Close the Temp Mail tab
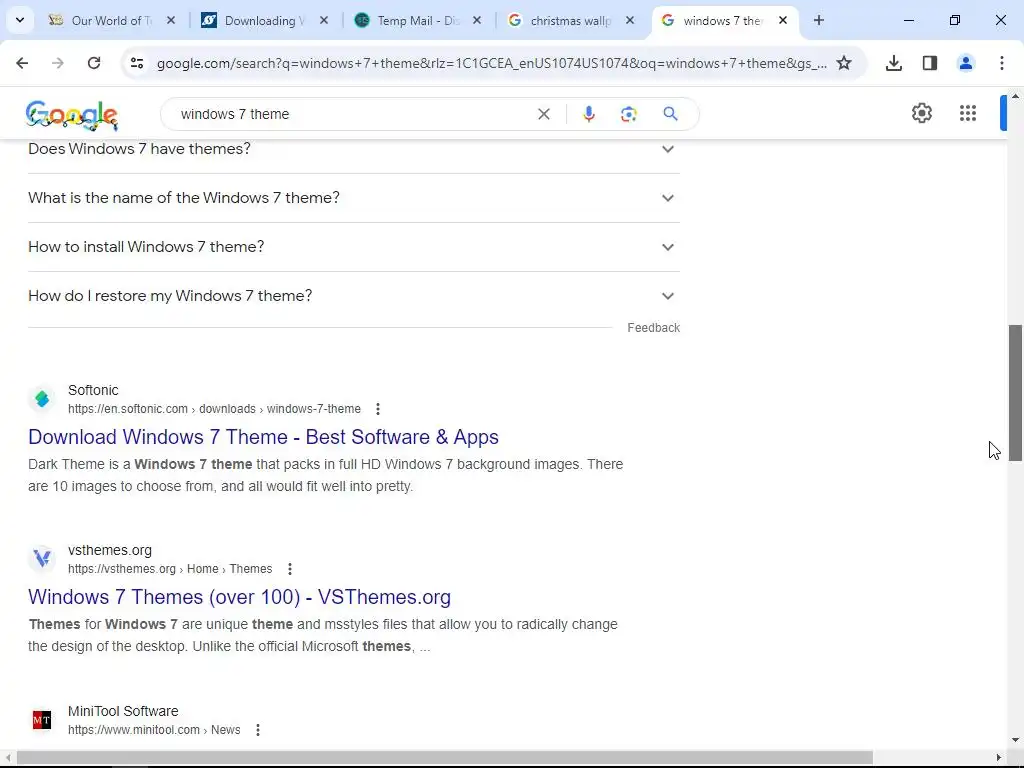Image resolution: width=1024 pixels, height=768 pixels. click(x=477, y=20)
